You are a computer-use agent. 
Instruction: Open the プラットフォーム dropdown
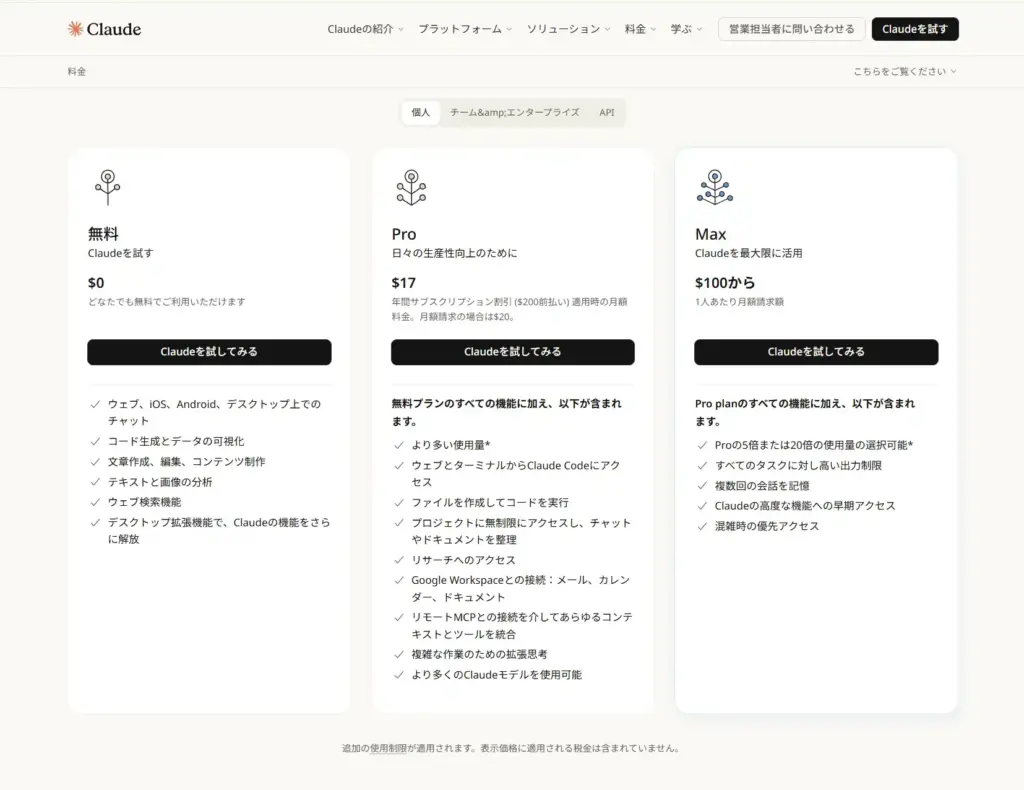point(465,29)
